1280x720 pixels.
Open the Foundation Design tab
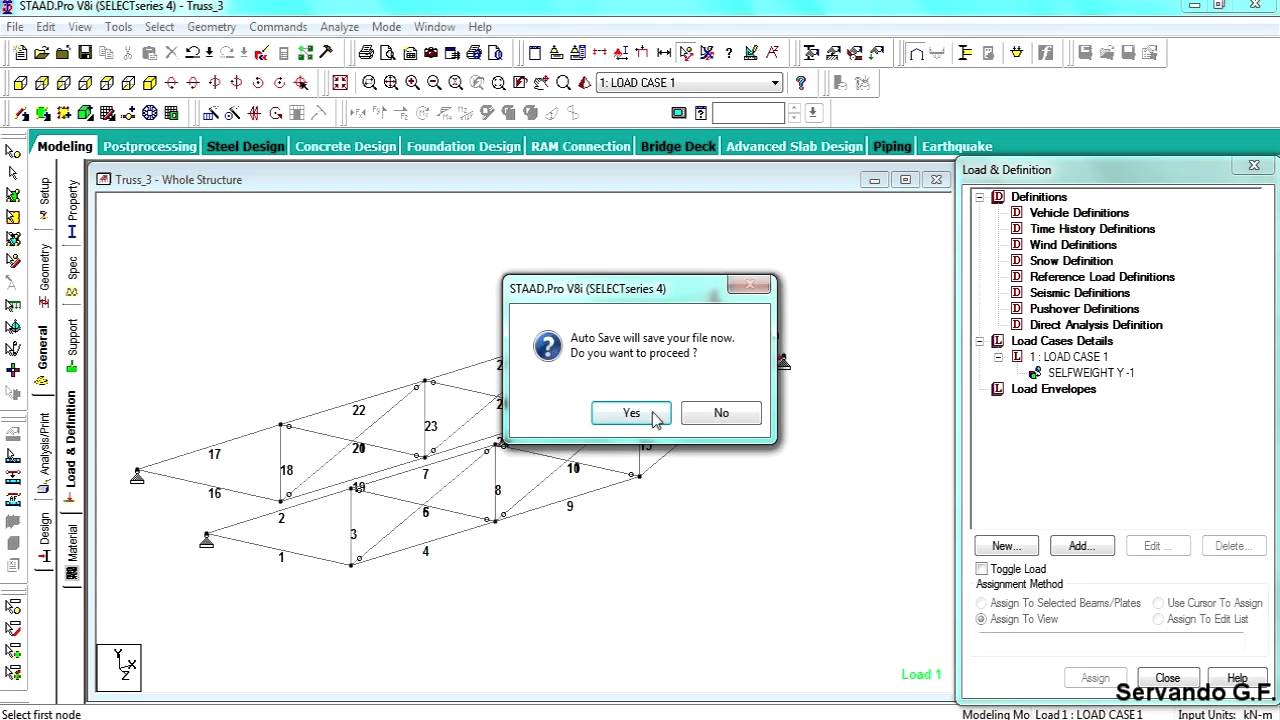point(463,146)
